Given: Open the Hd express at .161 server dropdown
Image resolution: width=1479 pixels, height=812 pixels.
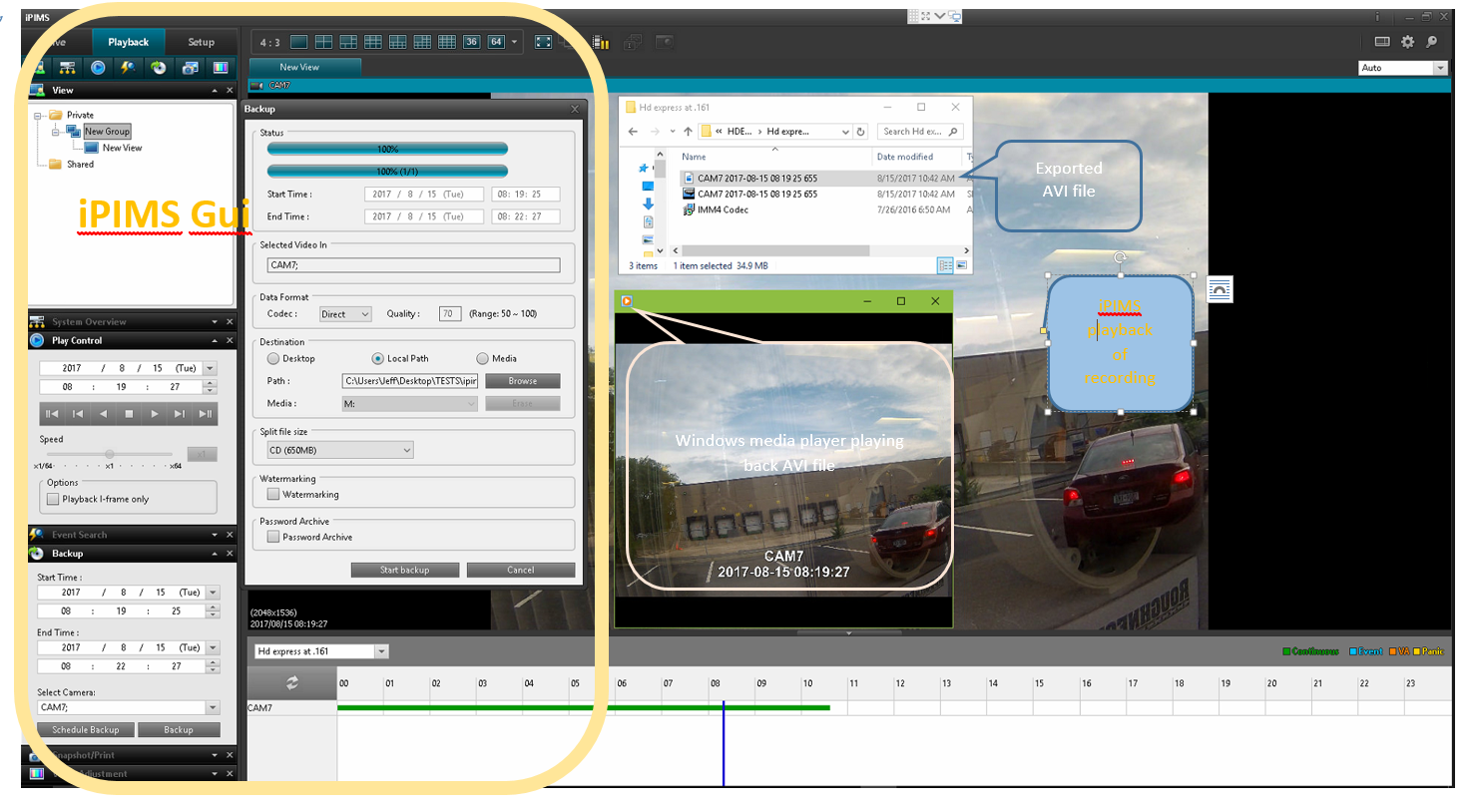Looking at the screenshot, I should pos(380,651).
